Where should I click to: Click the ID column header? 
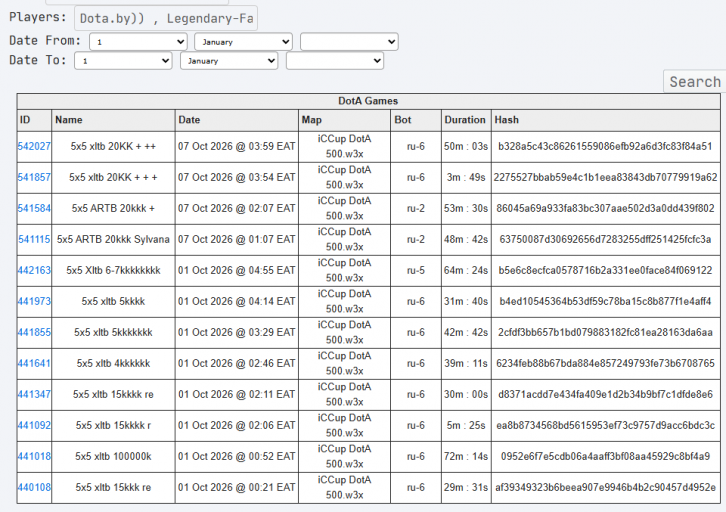(34, 120)
